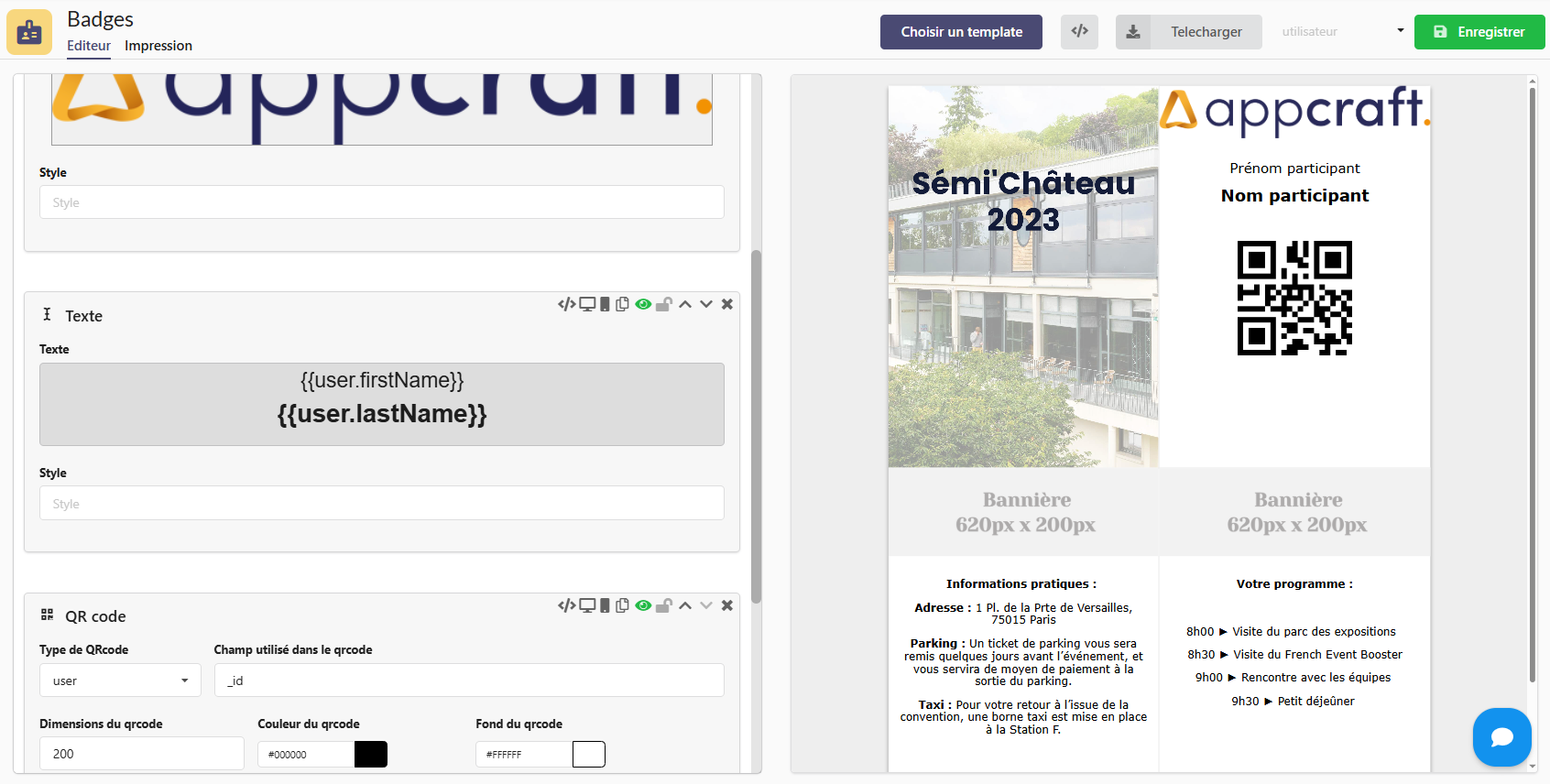Click the code icon button in the top toolbar
This screenshot has height=784, width=1550.
(1079, 31)
